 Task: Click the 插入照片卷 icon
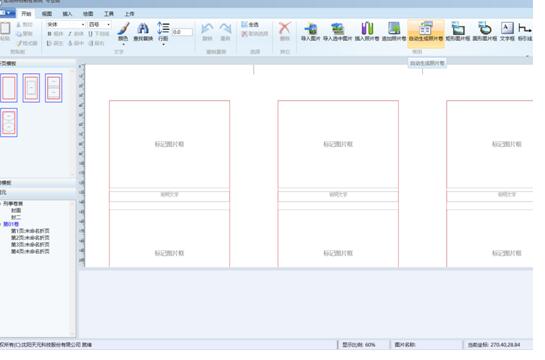(x=367, y=32)
